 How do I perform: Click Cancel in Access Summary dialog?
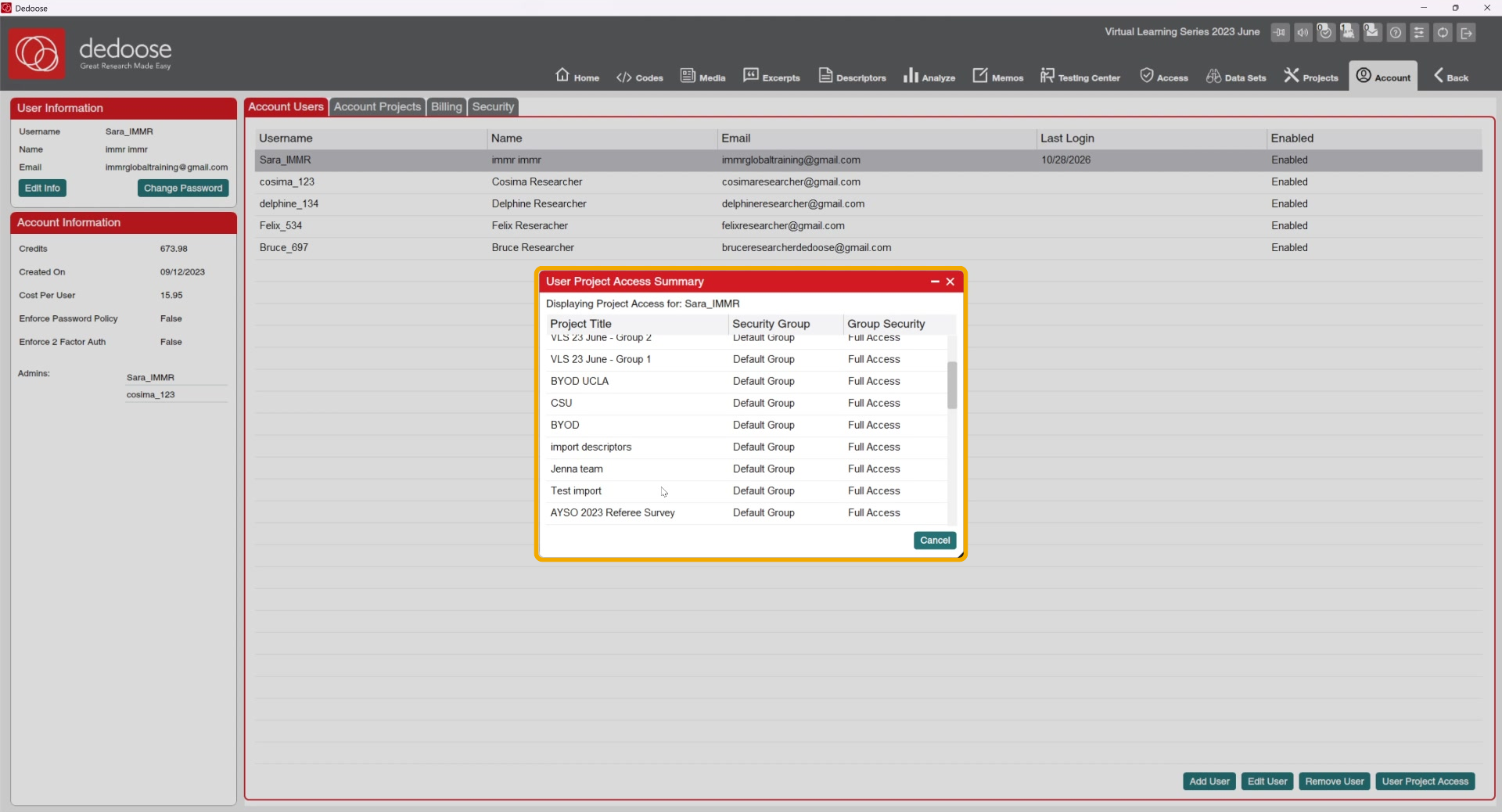935,541
